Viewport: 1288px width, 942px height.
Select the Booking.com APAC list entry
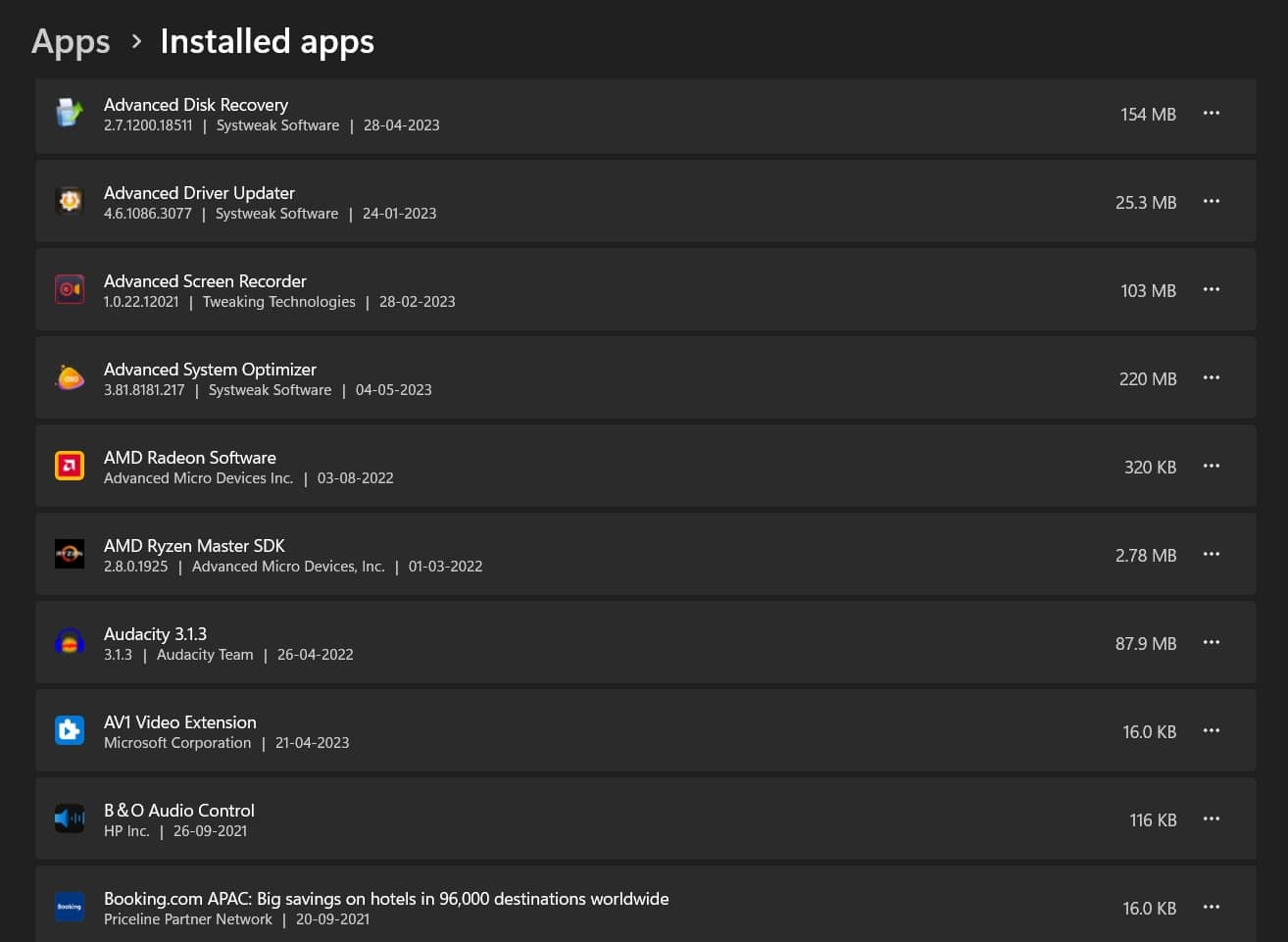coord(588,907)
